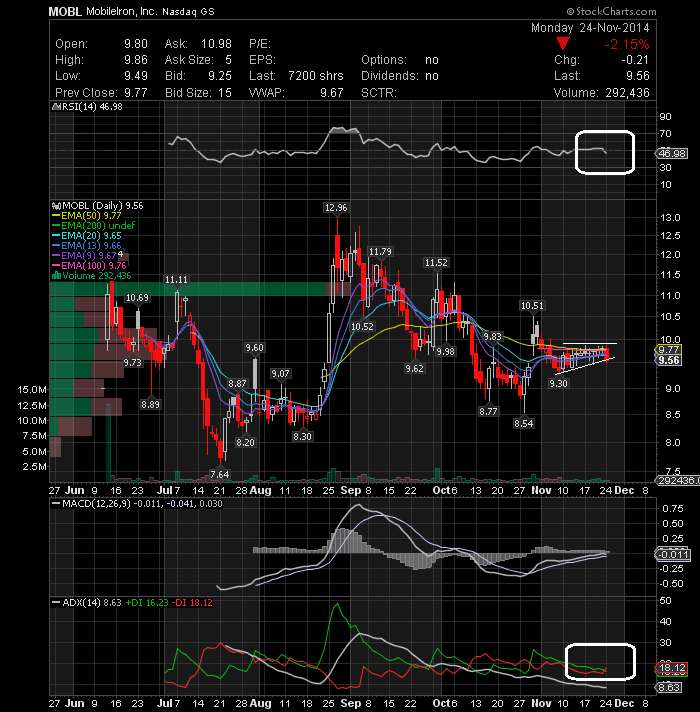700x712 pixels.
Task: Click the Prev Close value in the quote table
Action: (x=136, y=93)
